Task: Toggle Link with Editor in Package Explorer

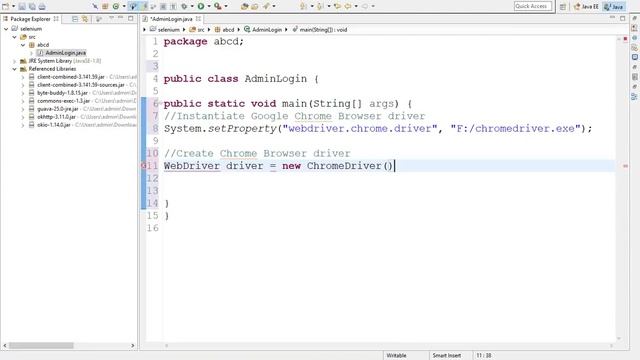Action: pos(84,19)
